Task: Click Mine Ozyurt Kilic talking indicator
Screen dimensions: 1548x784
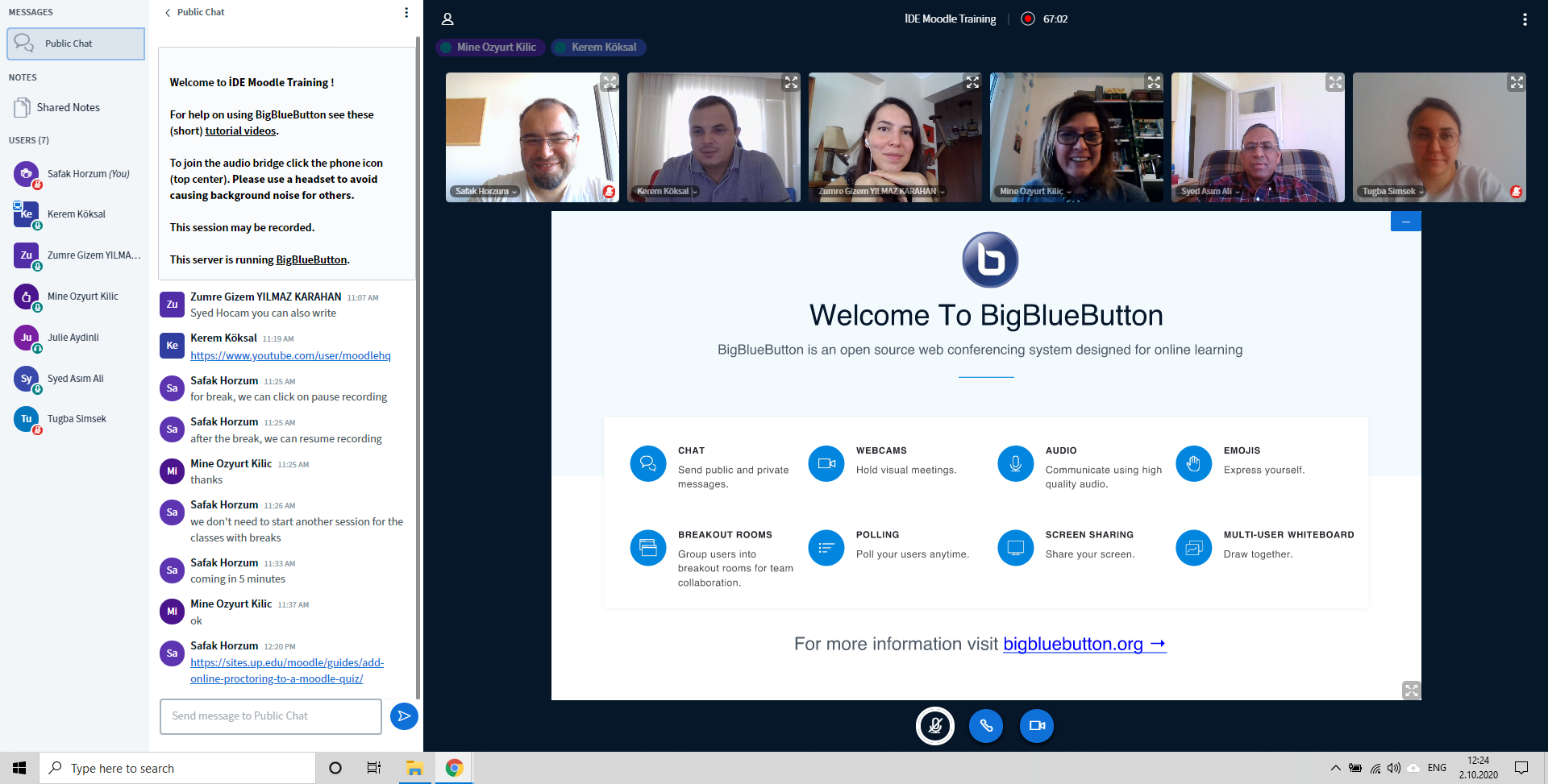Action: coord(490,47)
